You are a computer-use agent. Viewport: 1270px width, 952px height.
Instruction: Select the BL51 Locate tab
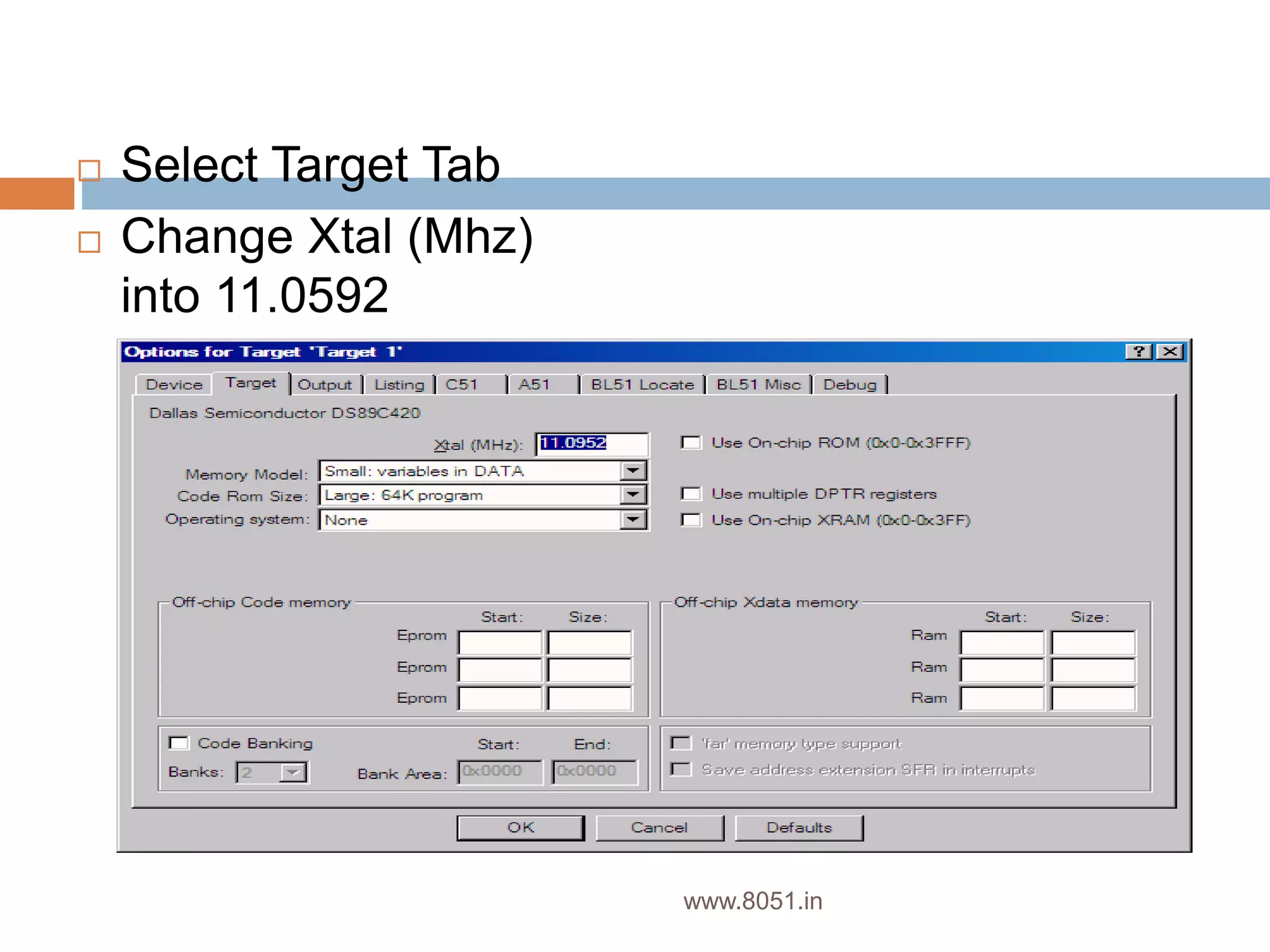642,385
